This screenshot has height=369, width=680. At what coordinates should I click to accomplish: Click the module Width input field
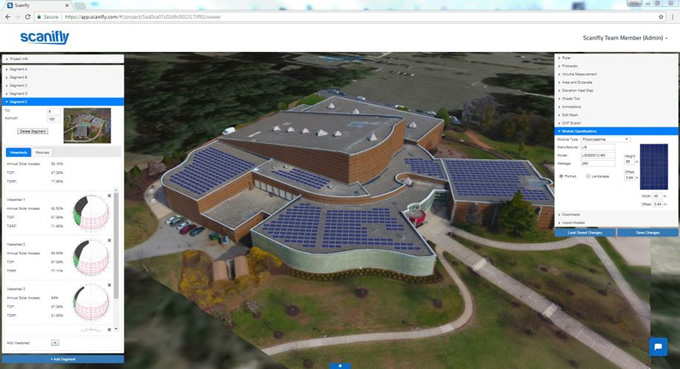pyautogui.click(x=657, y=196)
